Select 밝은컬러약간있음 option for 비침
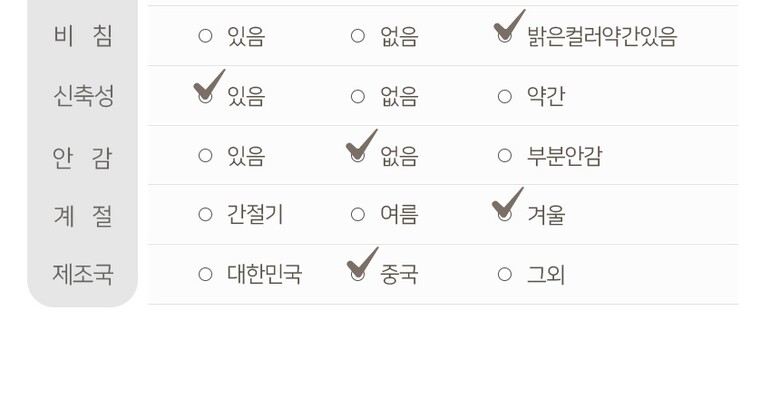 coord(505,36)
